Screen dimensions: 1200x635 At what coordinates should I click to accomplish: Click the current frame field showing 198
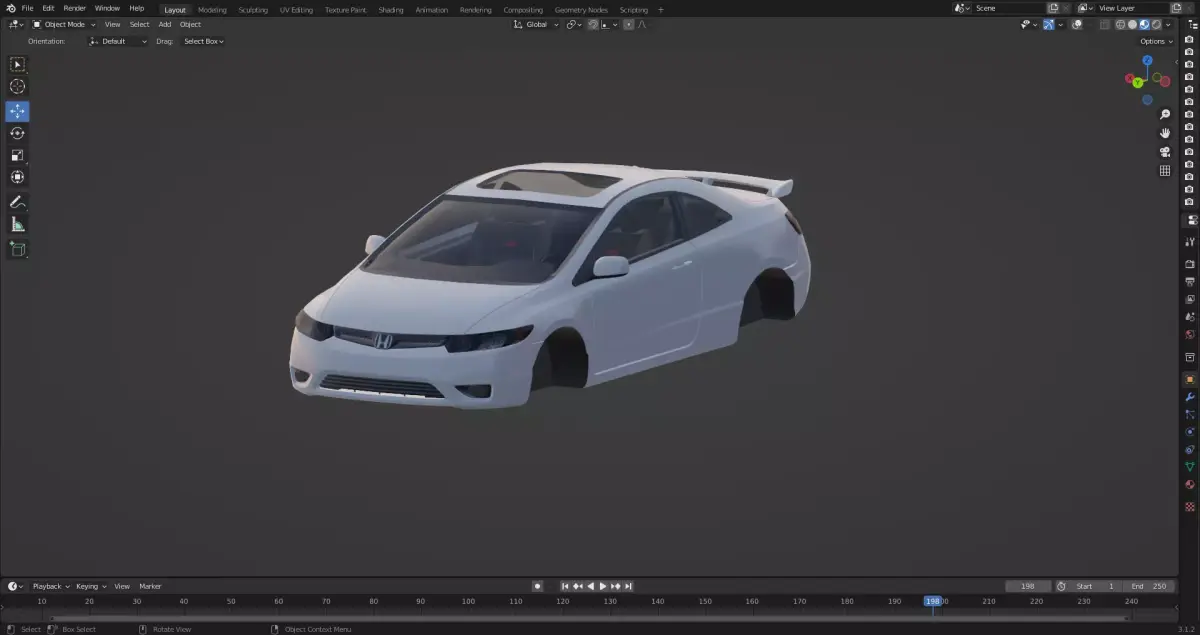click(1029, 586)
